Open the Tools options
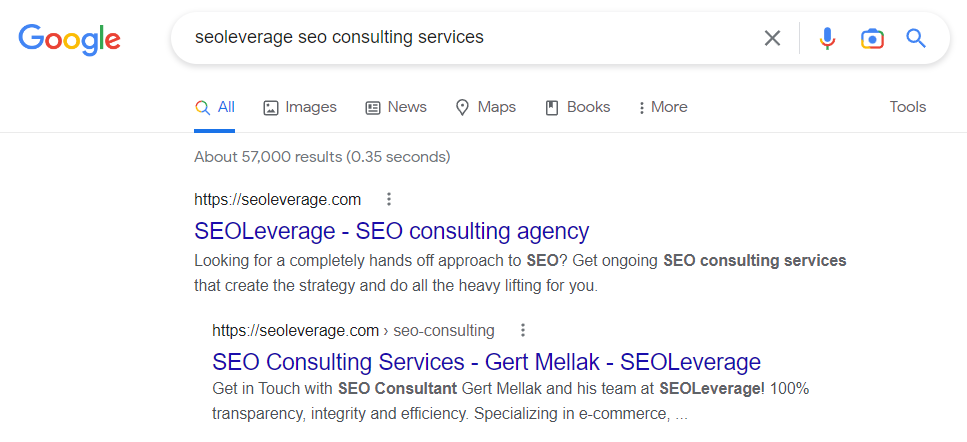967x442 pixels. (x=908, y=107)
